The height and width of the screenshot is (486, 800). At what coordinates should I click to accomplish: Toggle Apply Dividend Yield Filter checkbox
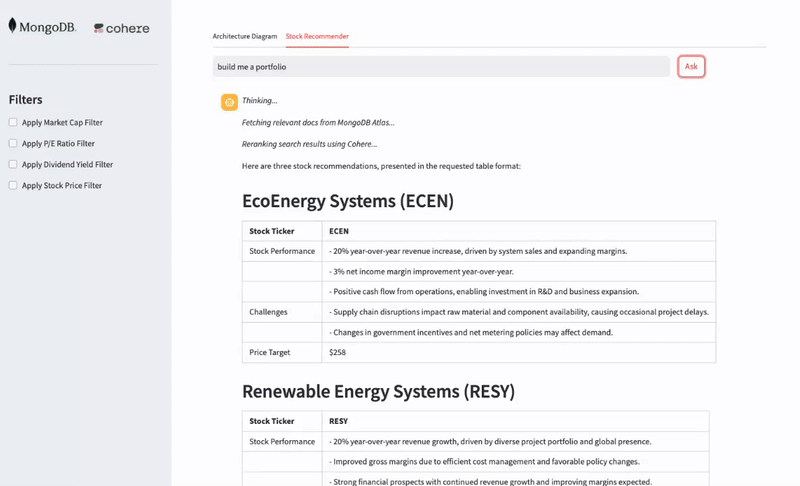[13, 165]
